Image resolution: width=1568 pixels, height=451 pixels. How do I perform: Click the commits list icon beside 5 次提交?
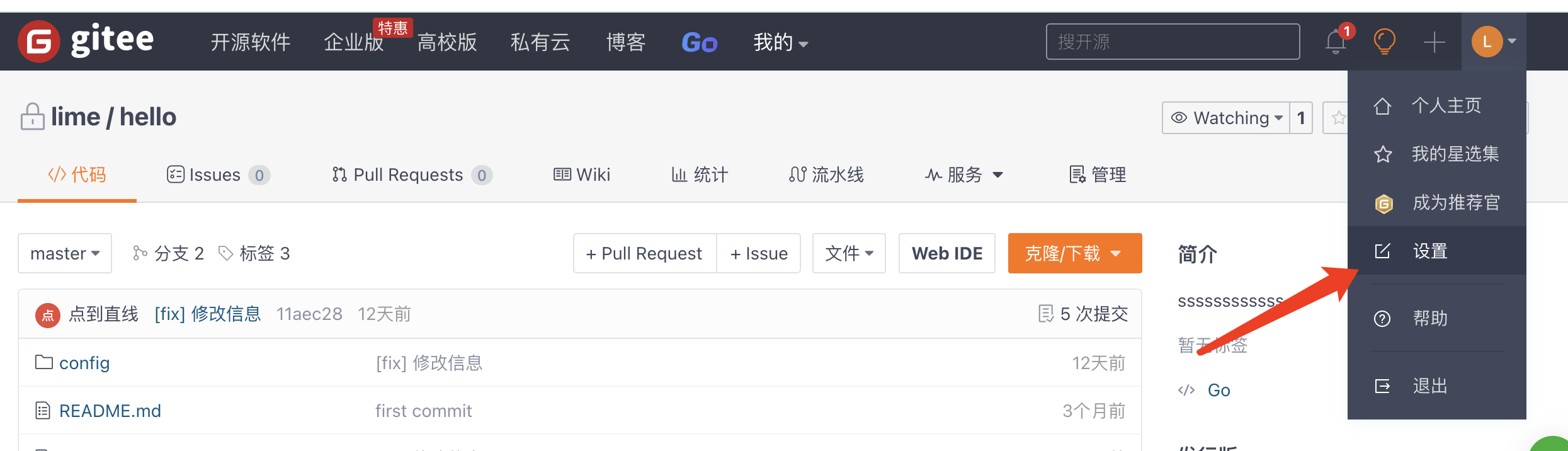pyautogui.click(x=1046, y=314)
